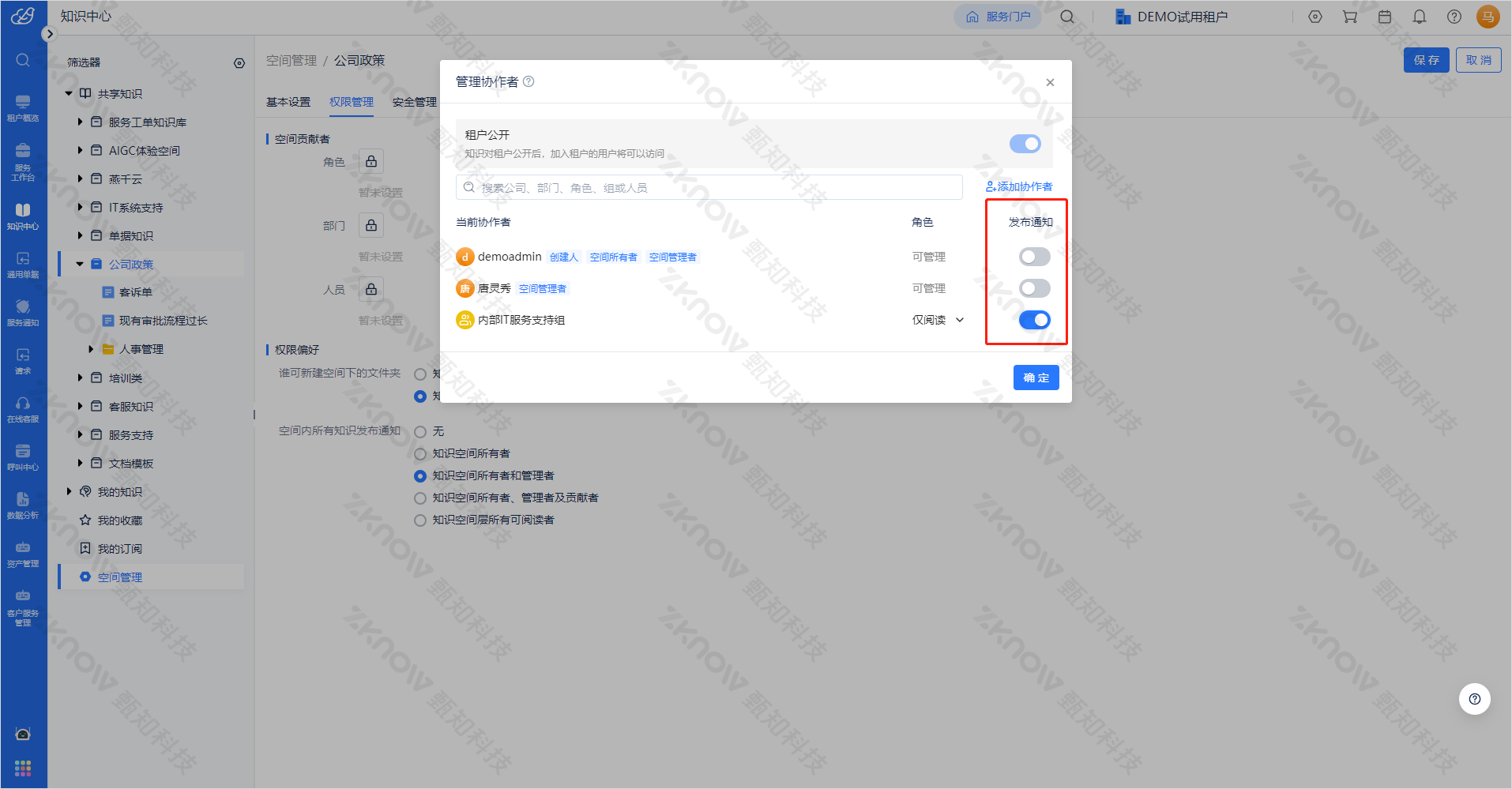
Task: Open the colorful app grid icon
Action: click(x=23, y=768)
